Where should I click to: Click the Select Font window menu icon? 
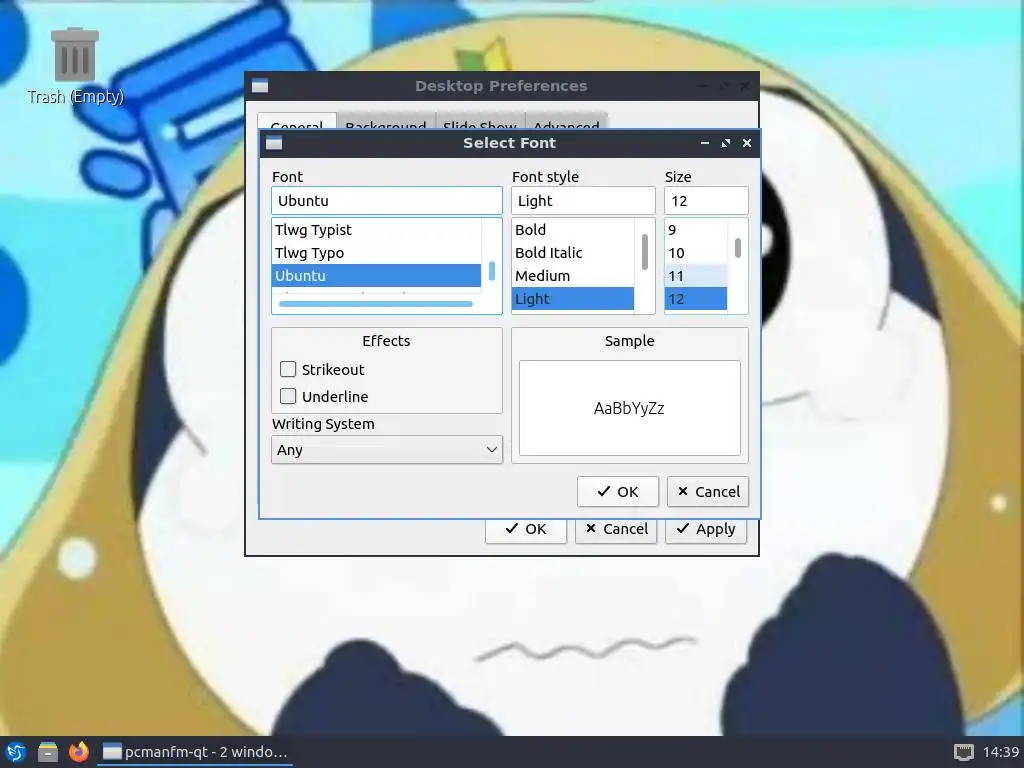[274, 143]
